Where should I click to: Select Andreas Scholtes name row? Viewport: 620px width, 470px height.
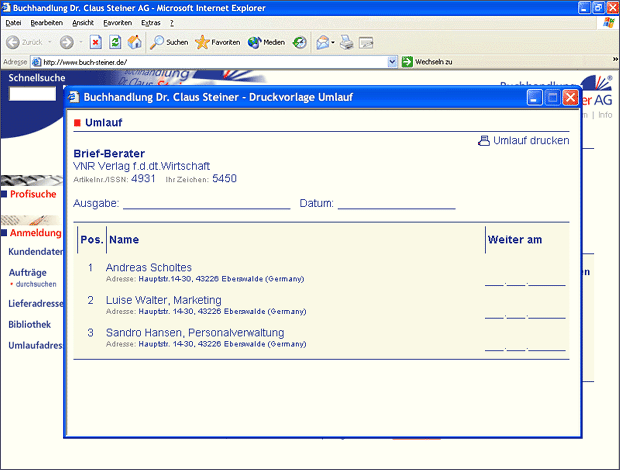point(149,268)
